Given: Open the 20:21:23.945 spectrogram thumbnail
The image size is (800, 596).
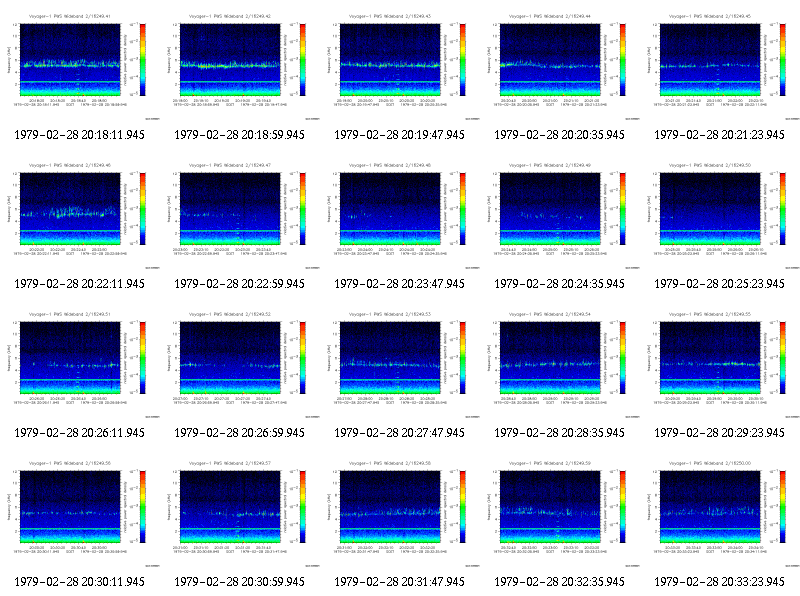Looking at the screenshot, I should (x=720, y=67).
